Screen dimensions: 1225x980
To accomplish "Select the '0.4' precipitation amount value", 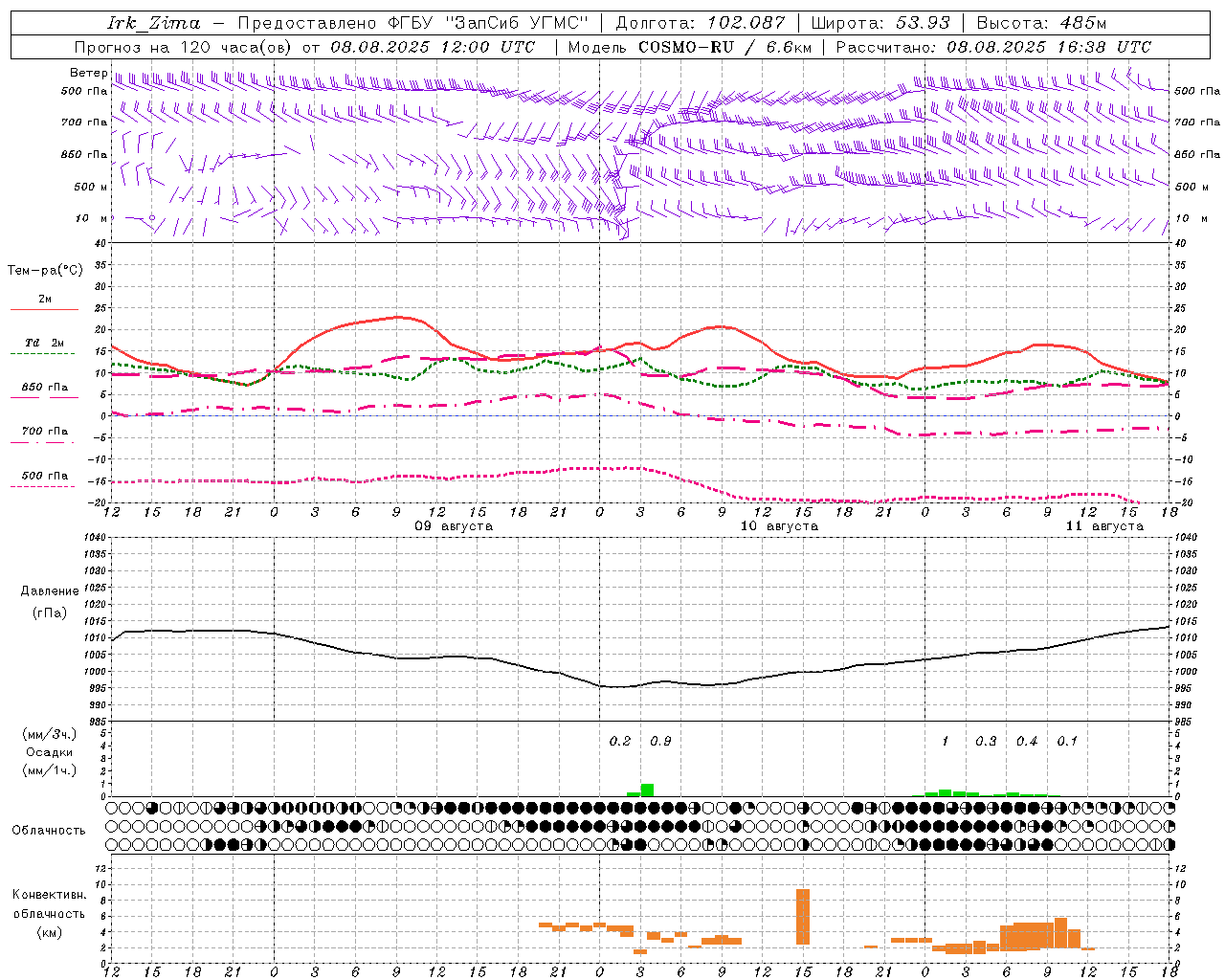I will [1027, 741].
